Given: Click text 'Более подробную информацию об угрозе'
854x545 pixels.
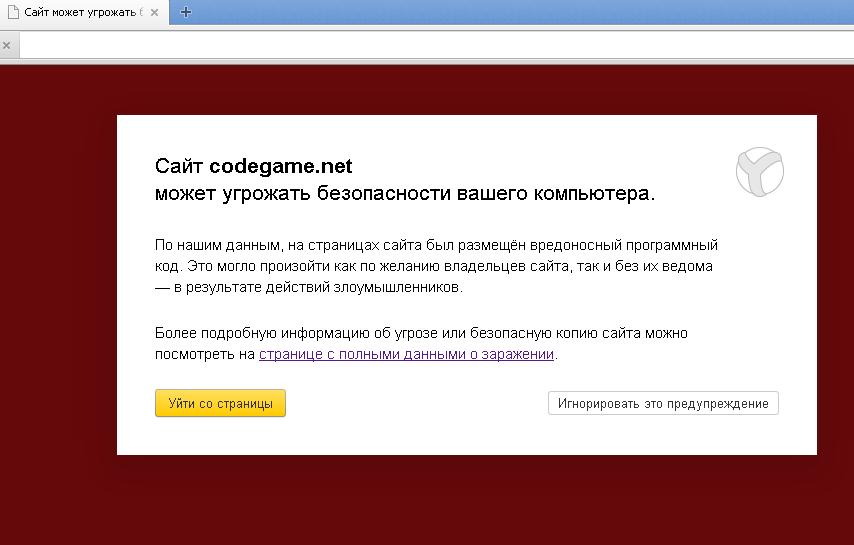Looking at the screenshot, I should [x=296, y=333].
